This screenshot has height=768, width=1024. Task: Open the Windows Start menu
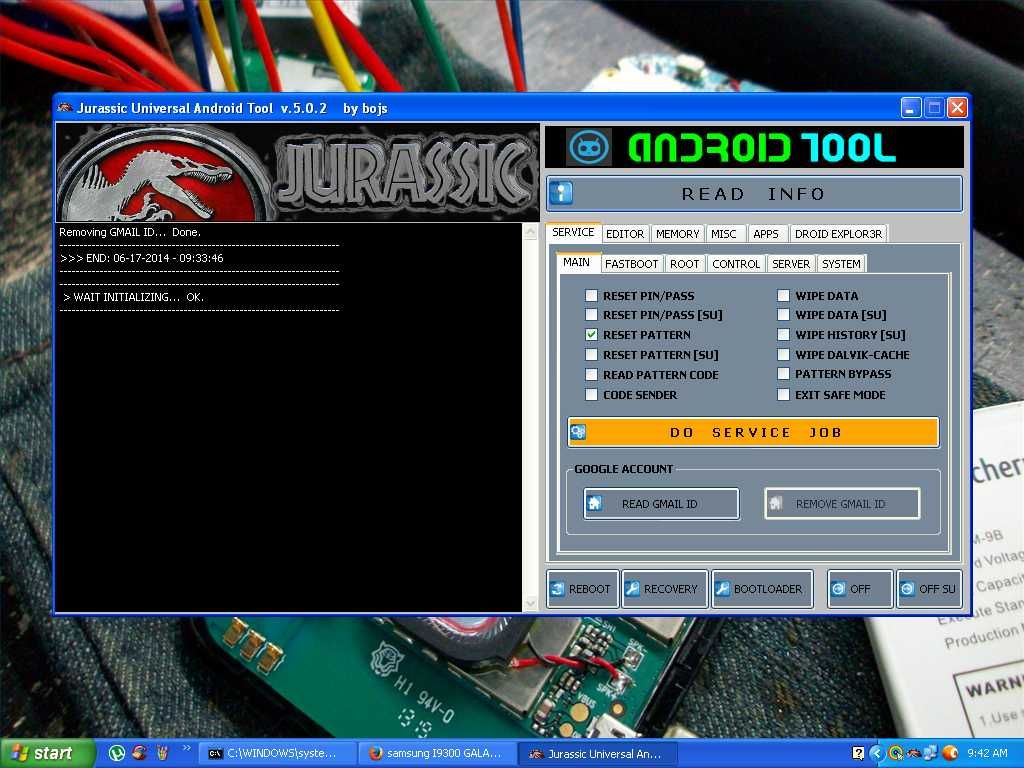[47, 754]
